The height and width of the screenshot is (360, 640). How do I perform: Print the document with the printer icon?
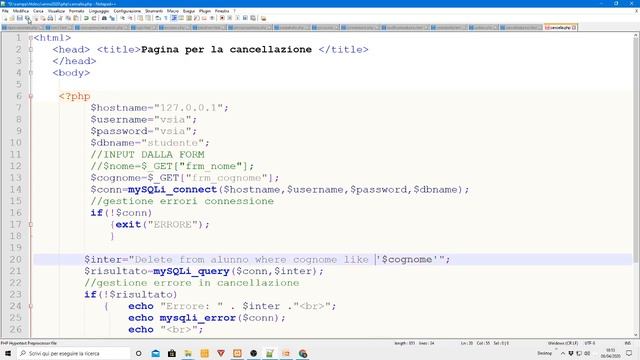[50, 18]
